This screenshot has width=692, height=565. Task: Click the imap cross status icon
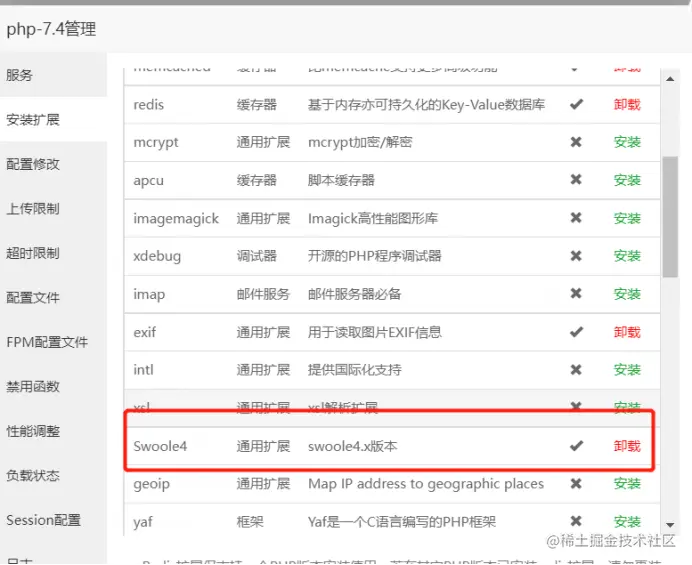[x=576, y=294]
